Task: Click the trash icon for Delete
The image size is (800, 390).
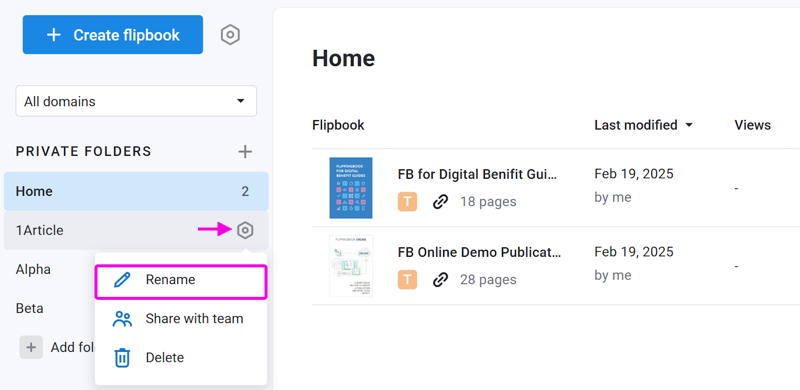Action: click(122, 358)
